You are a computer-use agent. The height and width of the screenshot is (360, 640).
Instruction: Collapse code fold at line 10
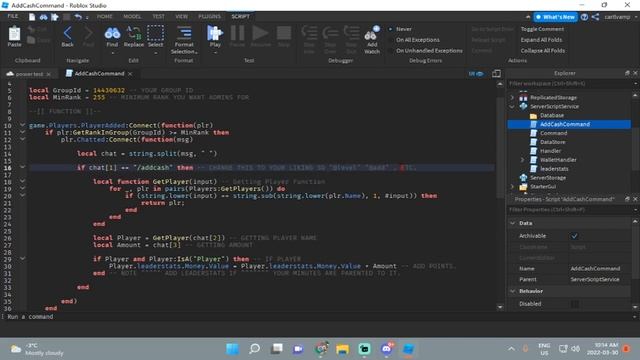tap(22, 125)
